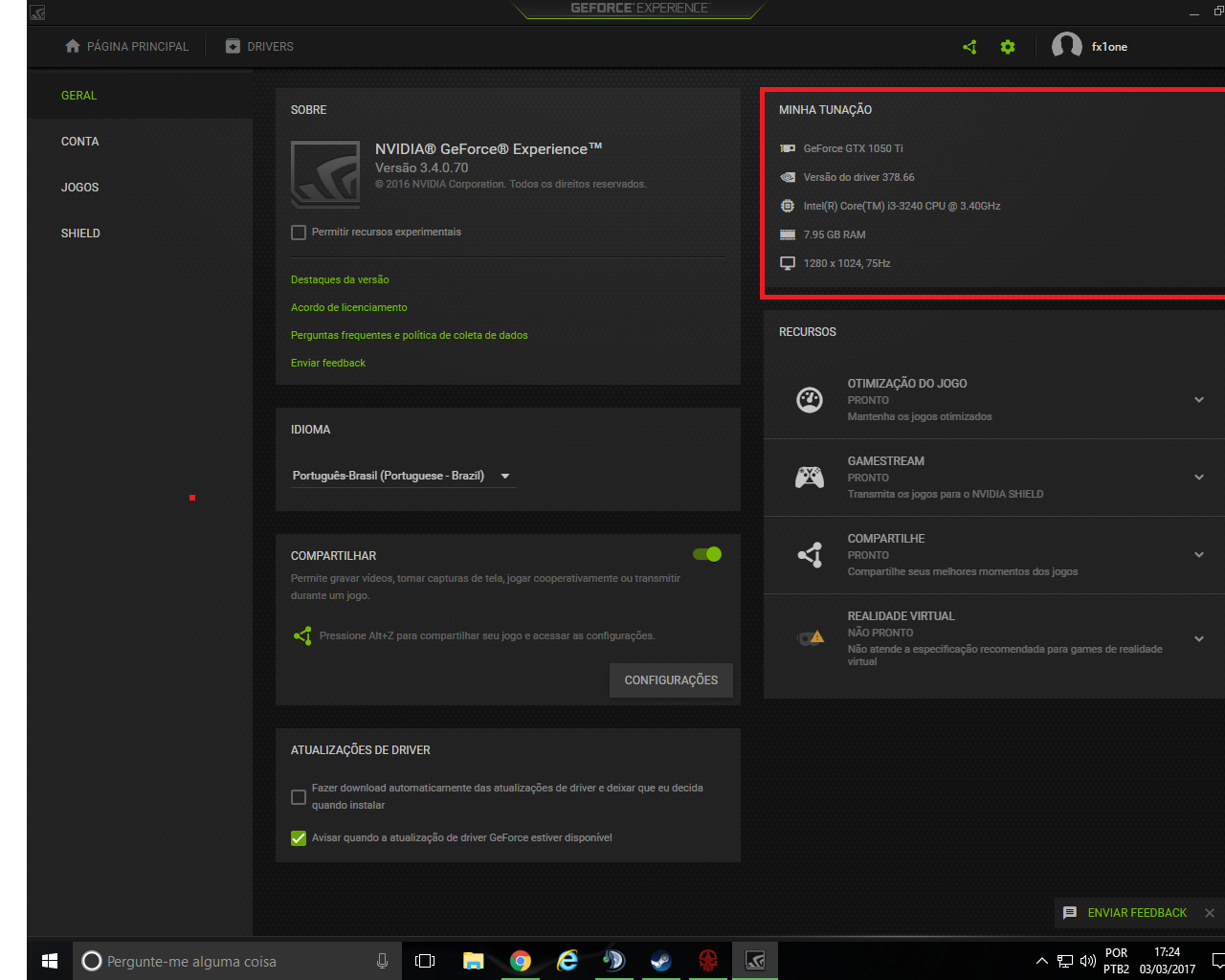Dismiss the Enviar Feedback bar with X

pos(1210,913)
